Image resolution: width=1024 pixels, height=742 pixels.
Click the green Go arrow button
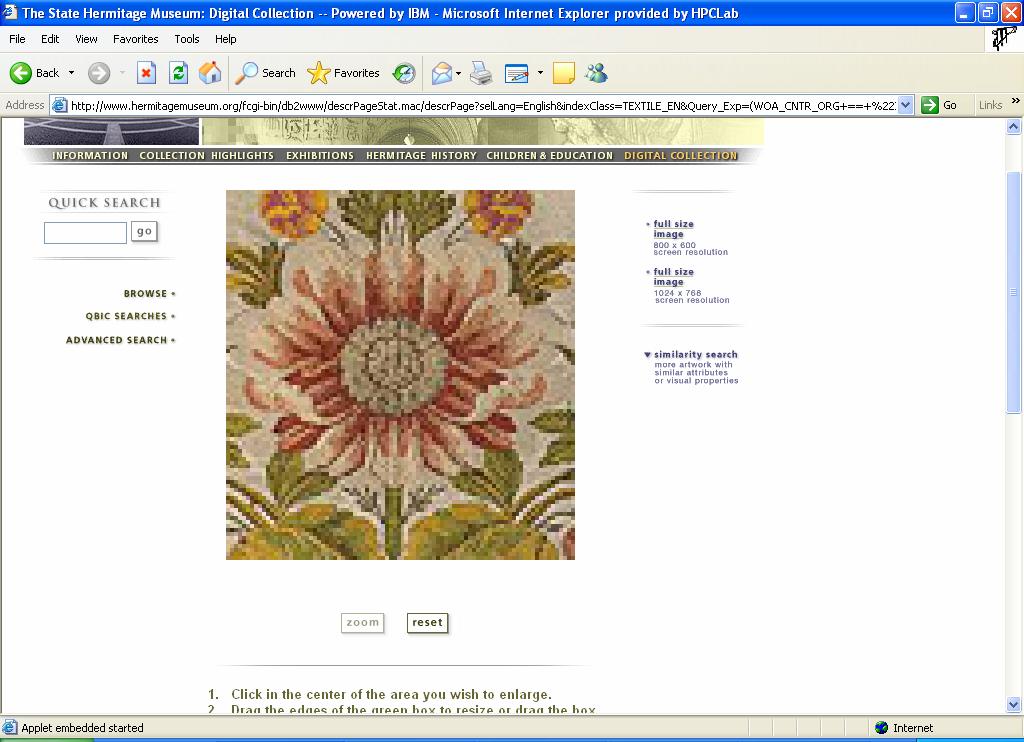point(930,105)
